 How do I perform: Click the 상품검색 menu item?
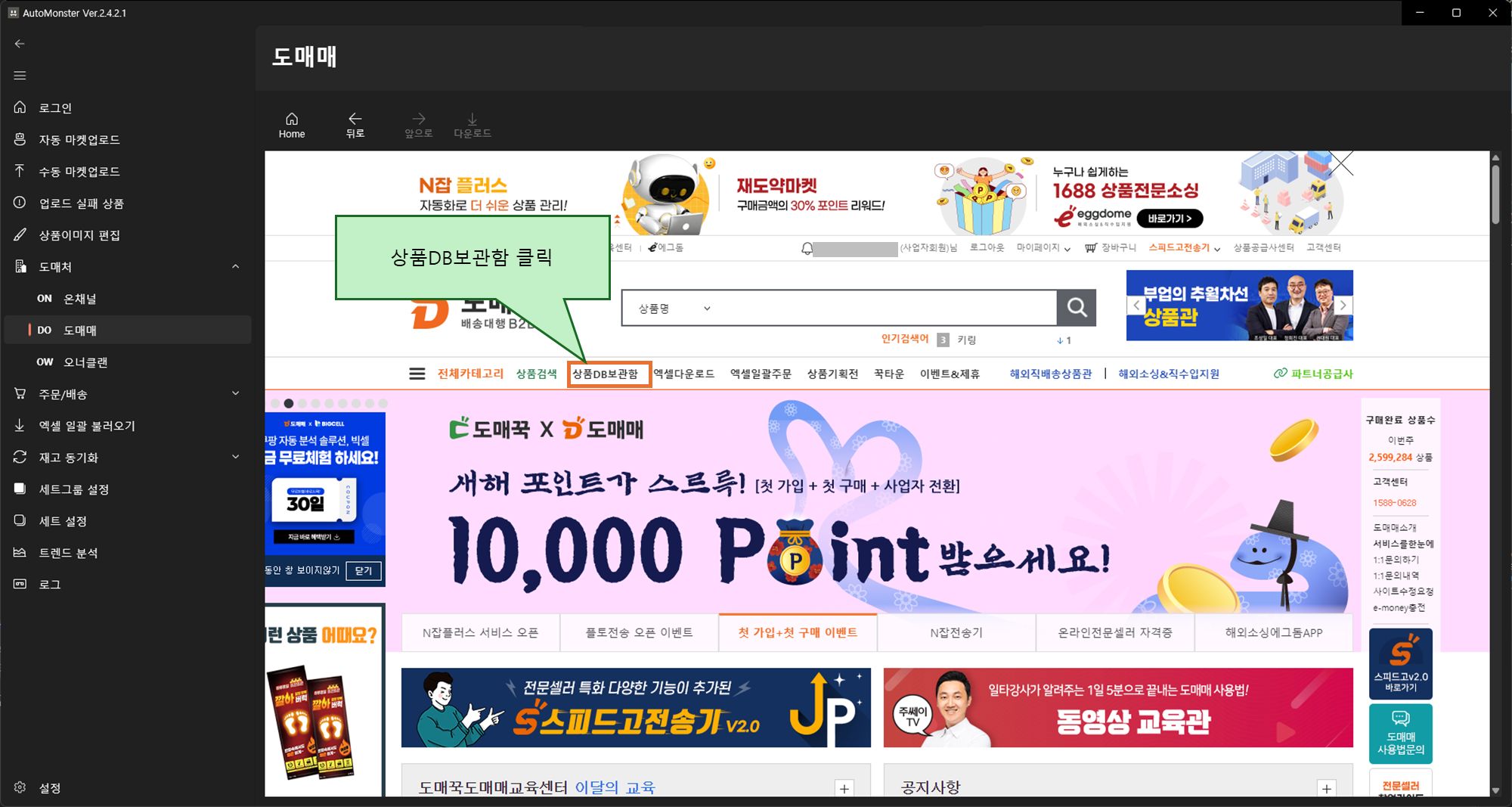(x=536, y=374)
